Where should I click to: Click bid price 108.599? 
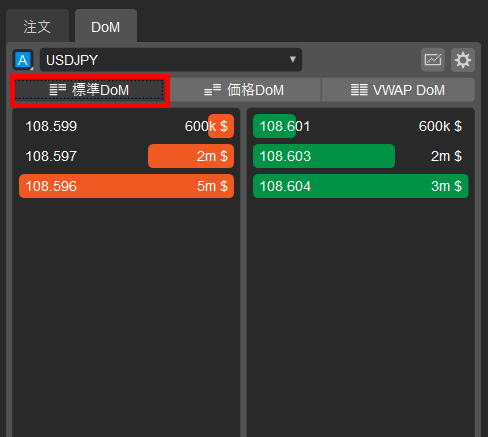pos(51,126)
